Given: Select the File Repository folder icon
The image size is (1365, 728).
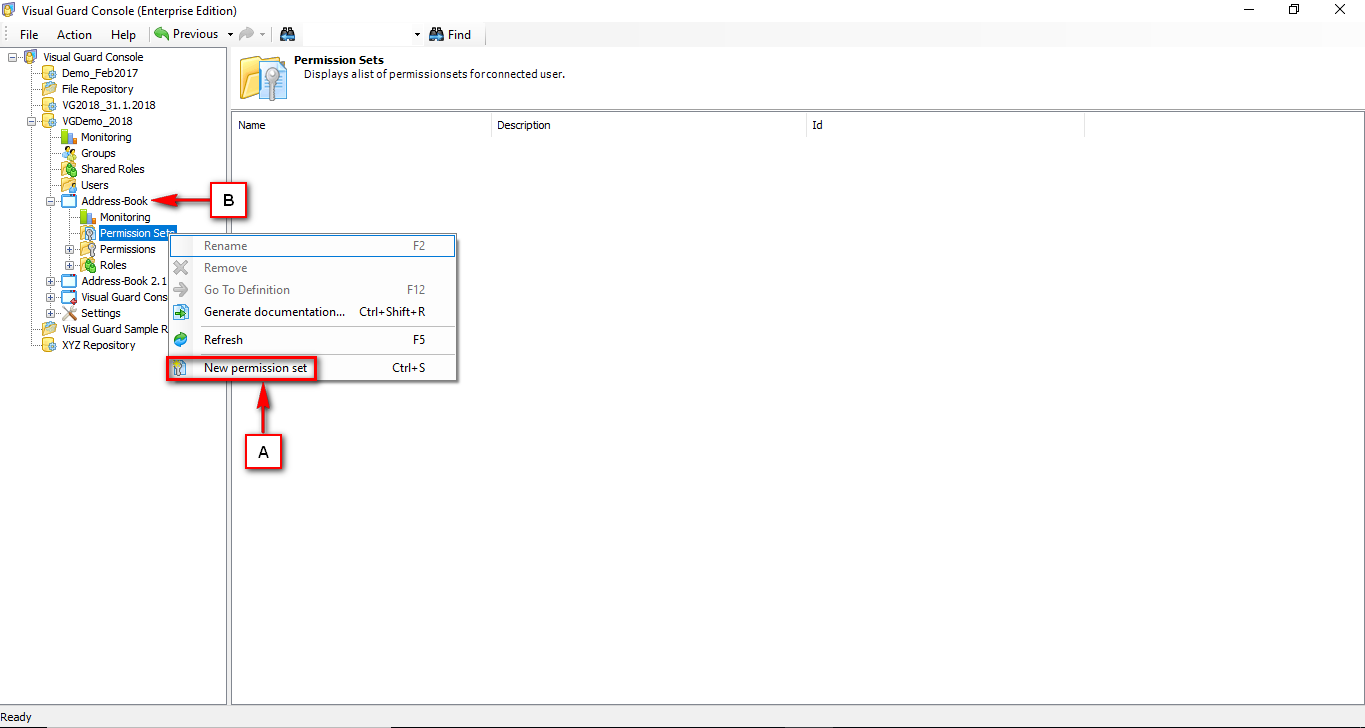Looking at the screenshot, I should point(50,89).
